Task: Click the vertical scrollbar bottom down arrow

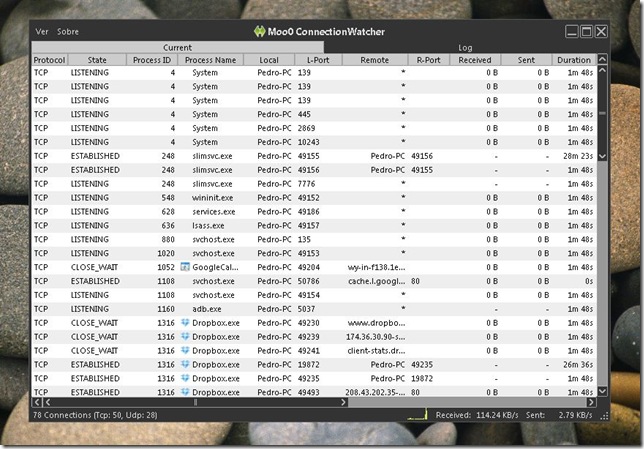Action: (x=602, y=391)
